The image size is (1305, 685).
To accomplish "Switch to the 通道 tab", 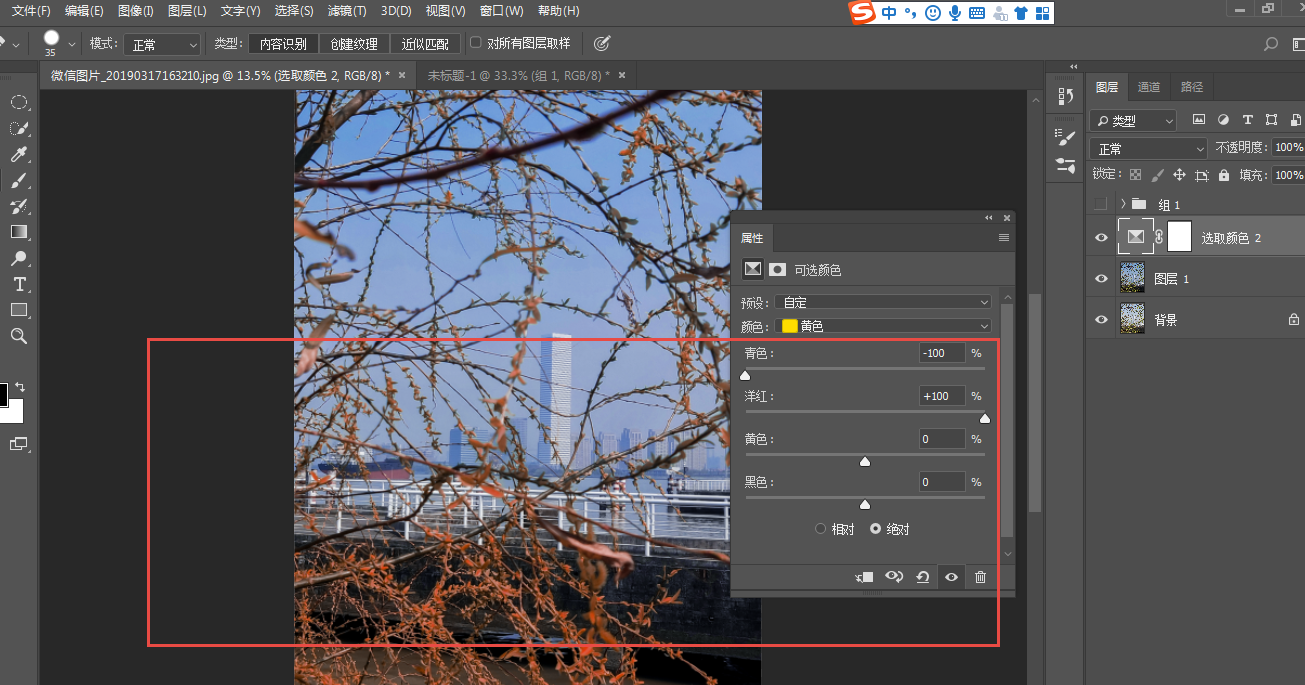I will [1148, 87].
